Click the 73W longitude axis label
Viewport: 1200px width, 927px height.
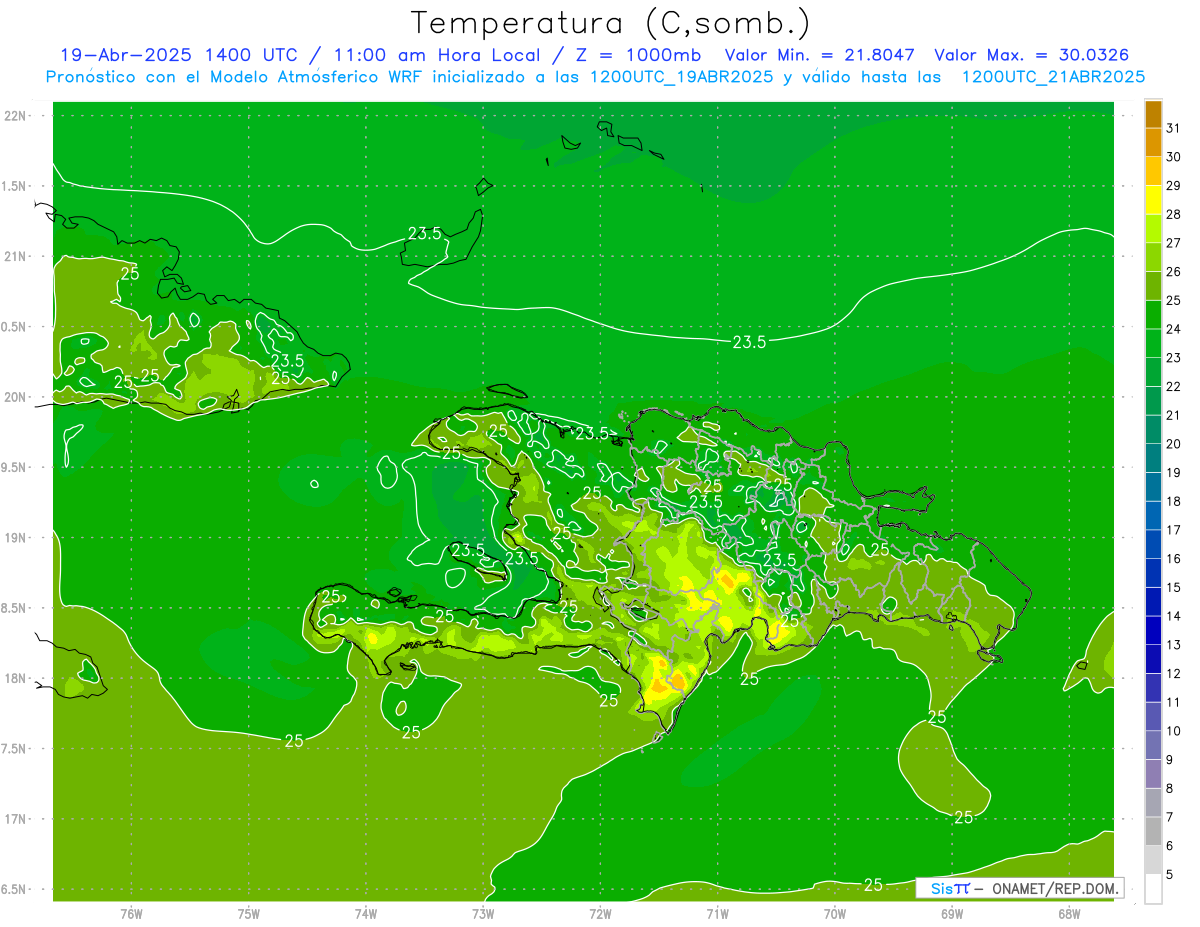pyautogui.click(x=483, y=913)
